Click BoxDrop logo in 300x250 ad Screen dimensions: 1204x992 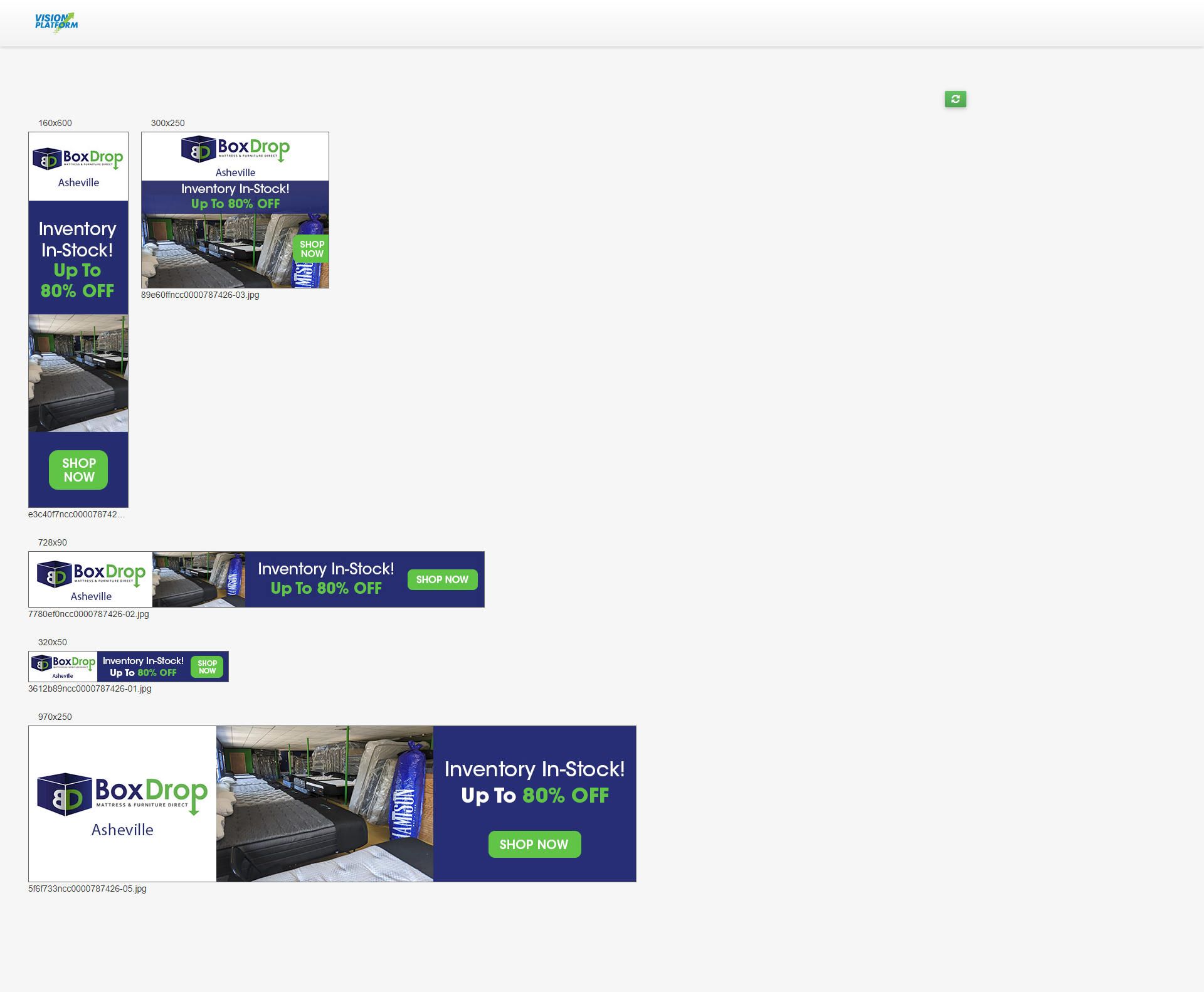(x=235, y=149)
